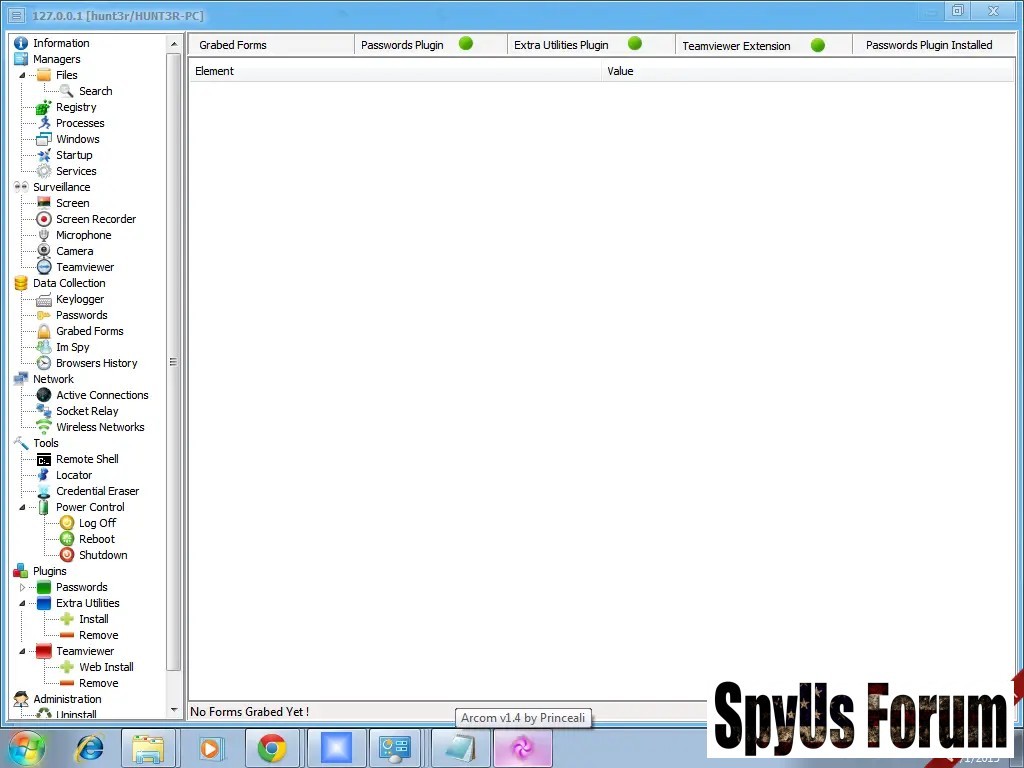Image resolution: width=1024 pixels, height=768 pixels.
Task: Click the sidebar vertical scrollbar
Action: [173, 360]
